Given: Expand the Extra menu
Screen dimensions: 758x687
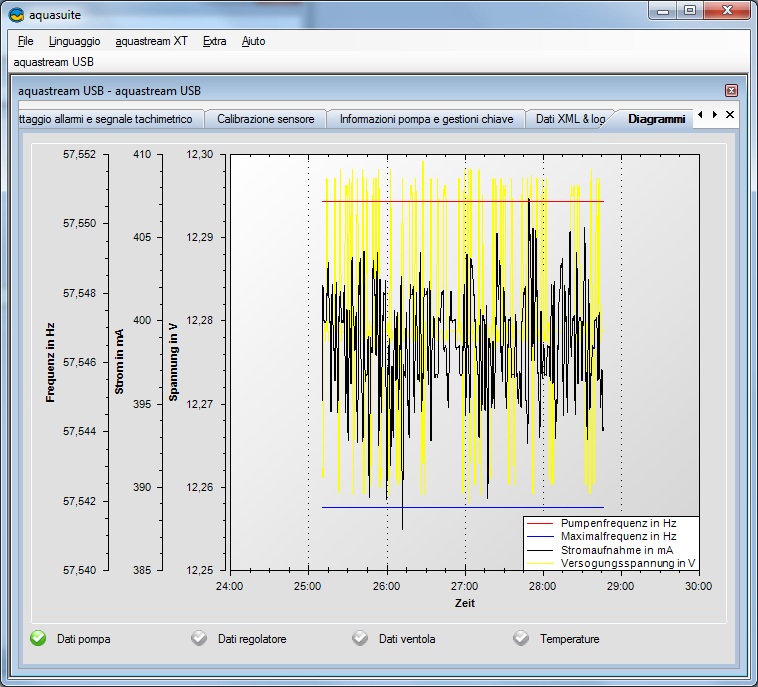Looking at the screenshot, I should 214,41.
